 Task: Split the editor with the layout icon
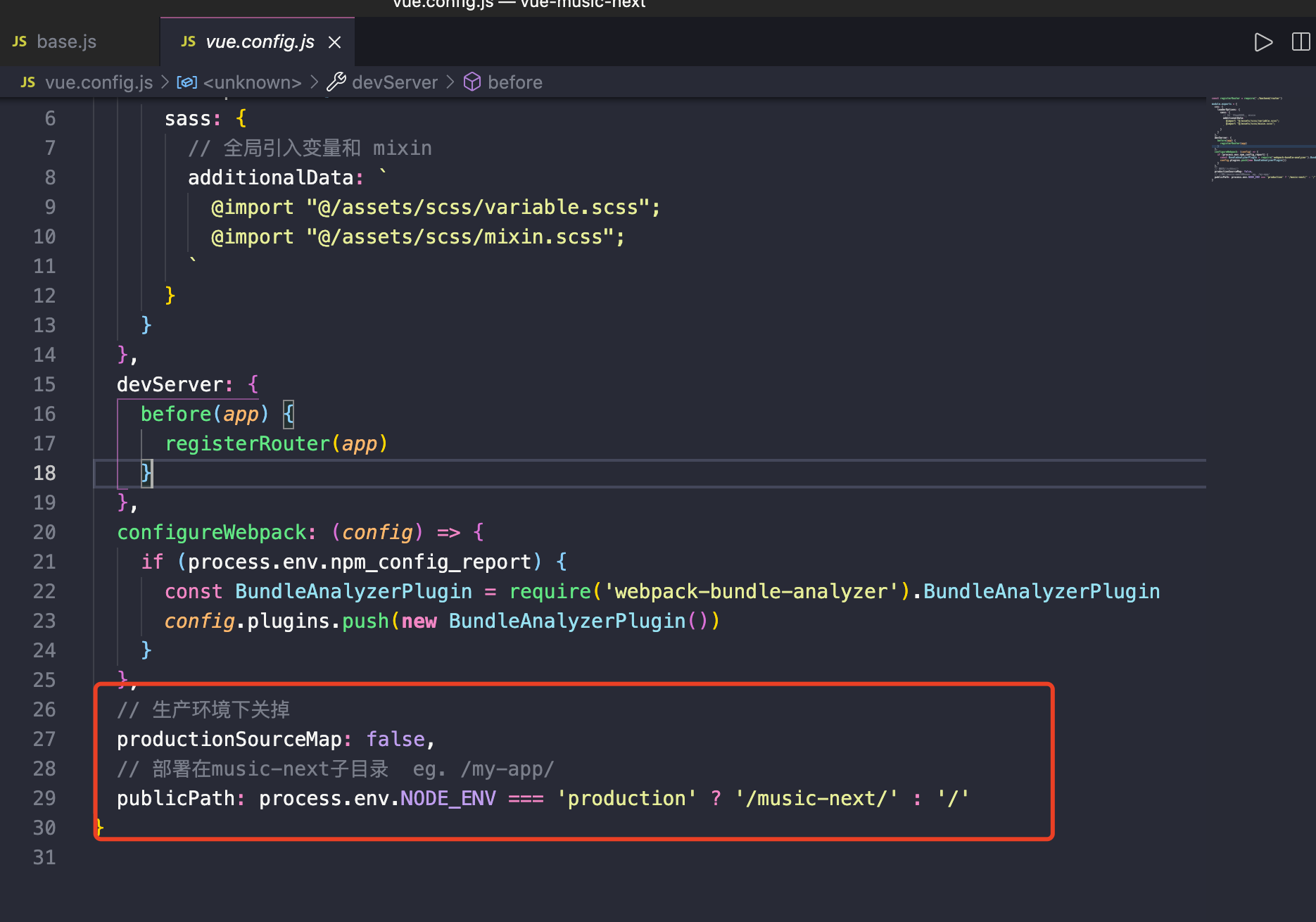(x=1301, y=42)
